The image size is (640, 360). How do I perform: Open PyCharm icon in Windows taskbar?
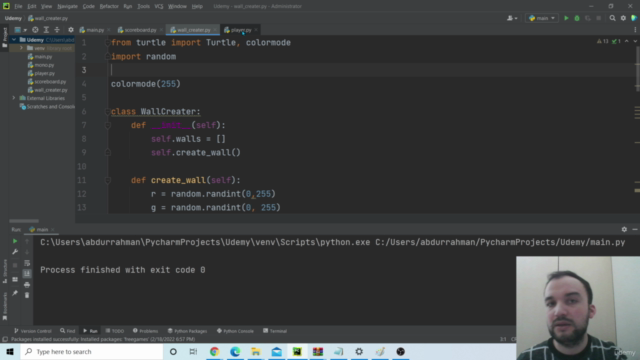297,351
